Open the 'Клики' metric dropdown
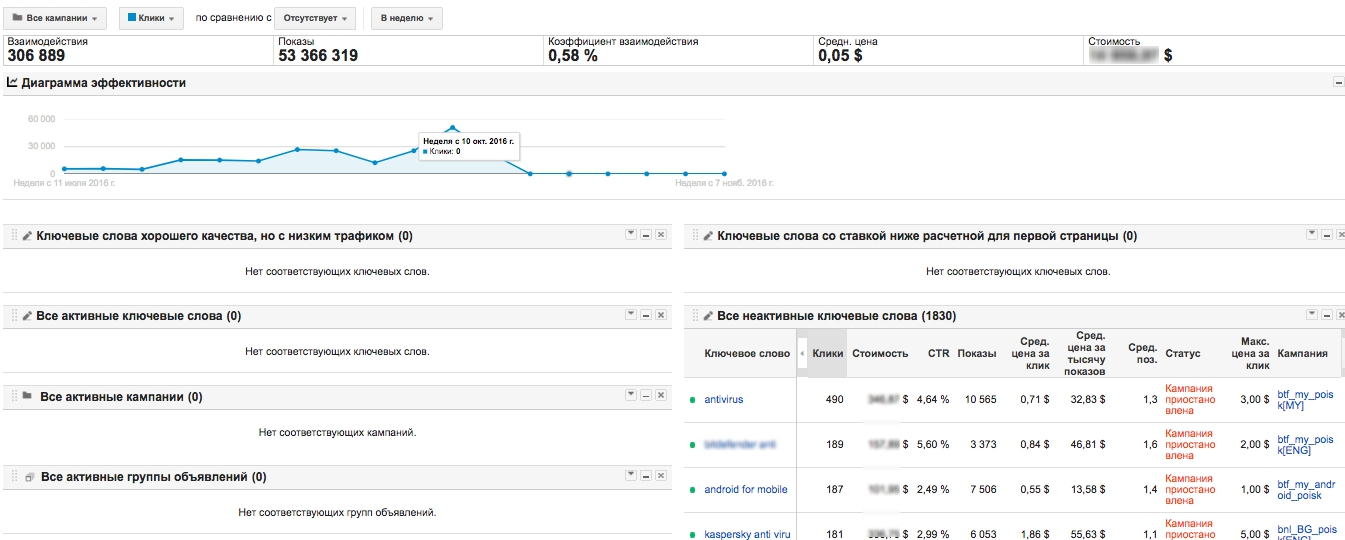Screen dimensions: 1345x540 151,18
